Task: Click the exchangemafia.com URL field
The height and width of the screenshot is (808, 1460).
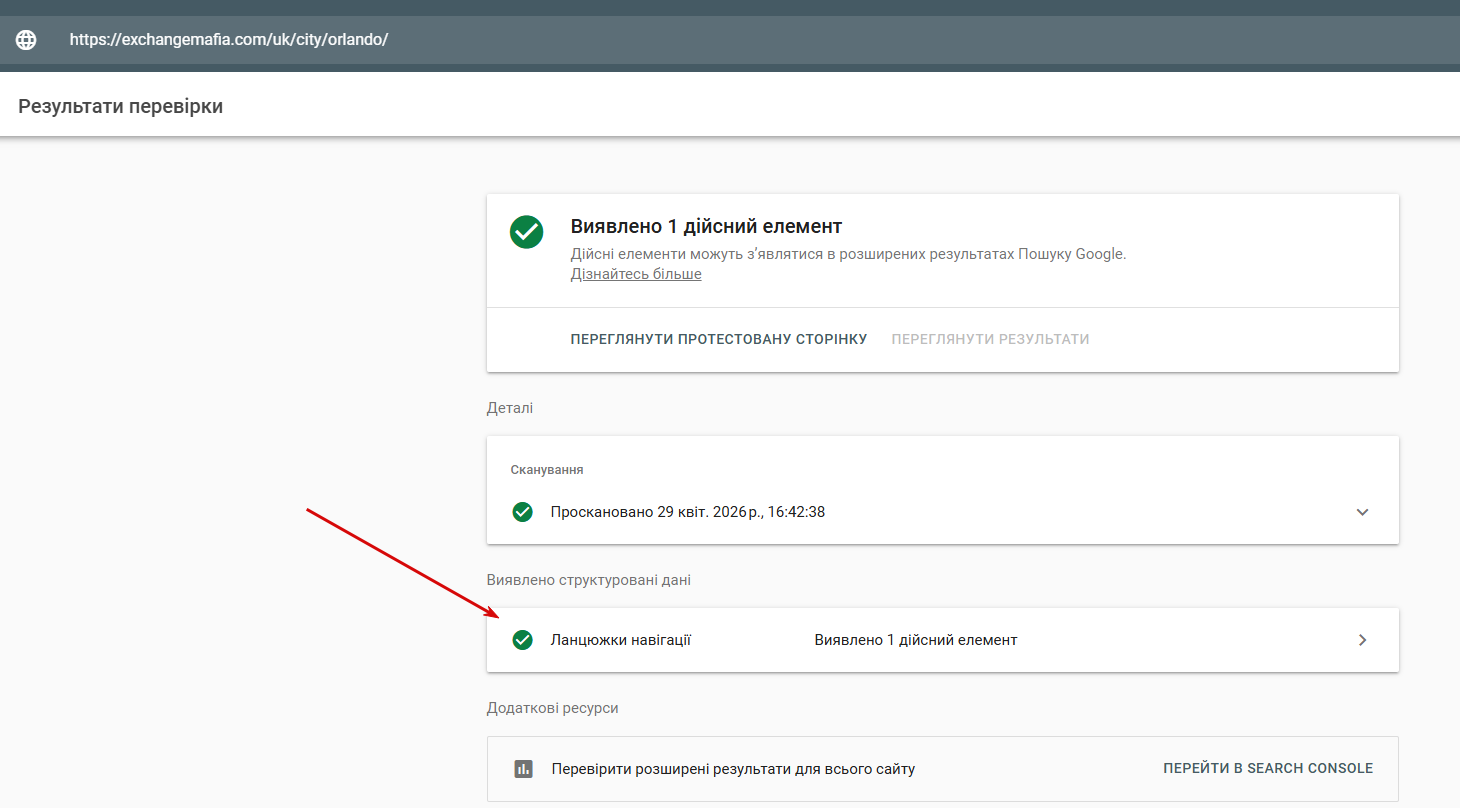Action: click(x=229, y=40)
